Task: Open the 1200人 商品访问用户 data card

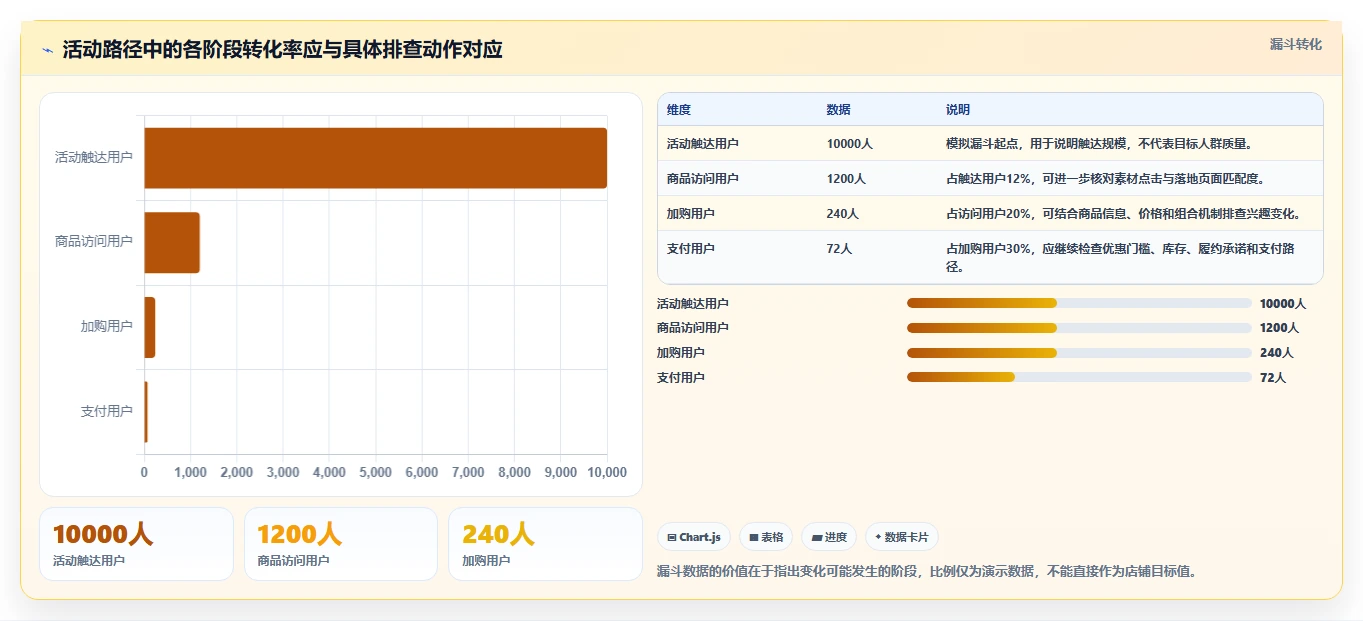Action: point(341,544)
